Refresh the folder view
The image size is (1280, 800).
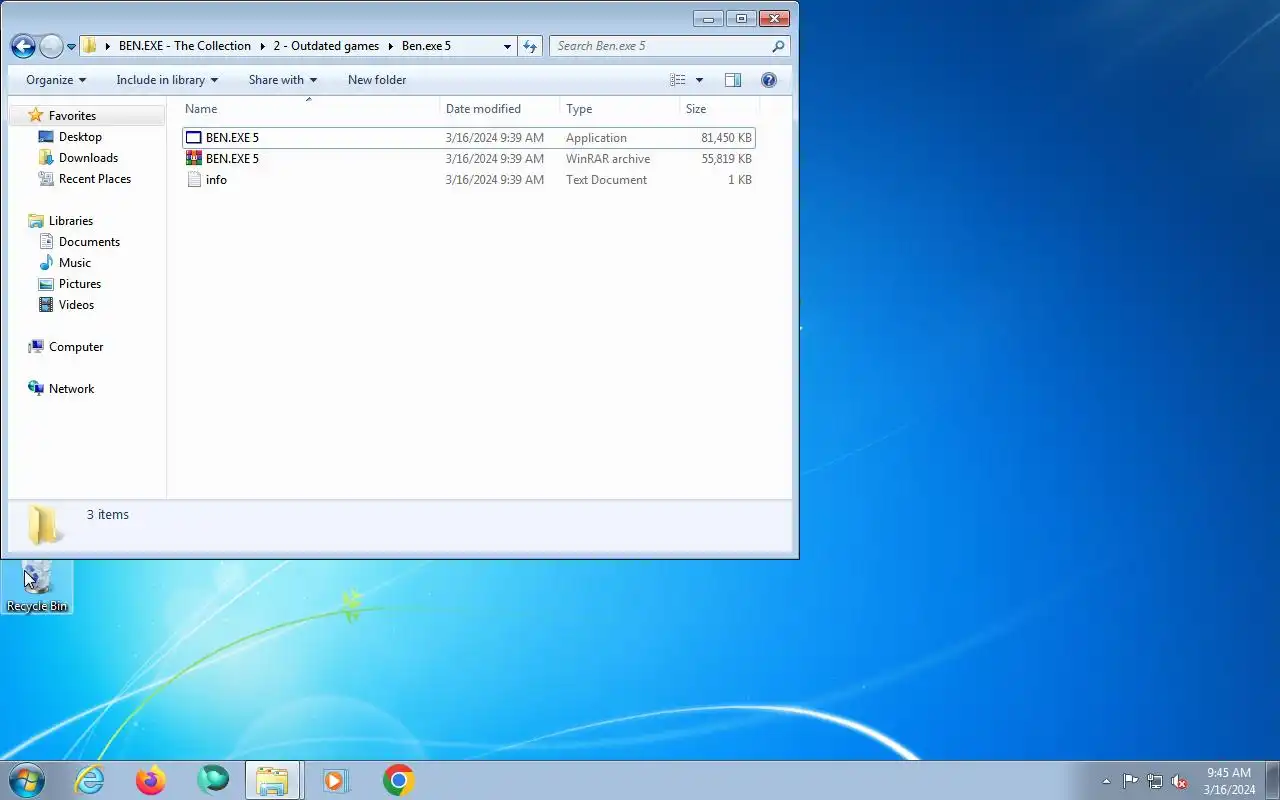[x=530, y=46]
